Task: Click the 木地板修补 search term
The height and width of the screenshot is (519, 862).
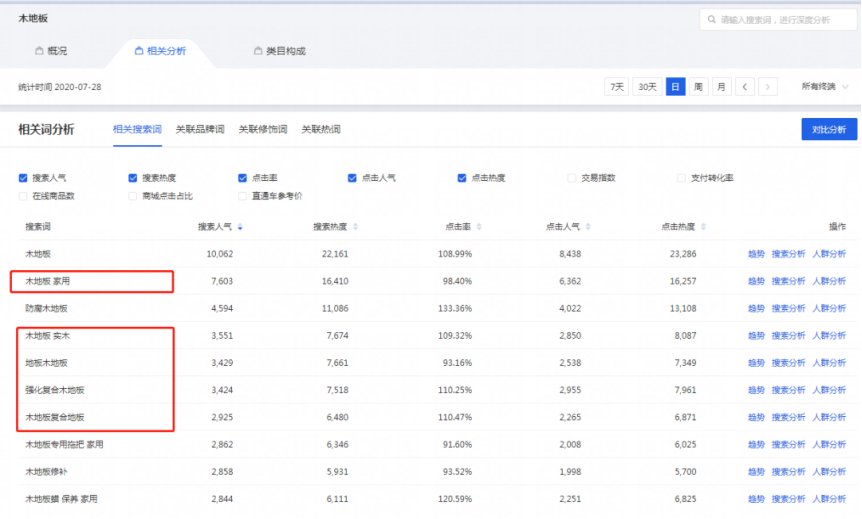Action: [x=46, y=472]
